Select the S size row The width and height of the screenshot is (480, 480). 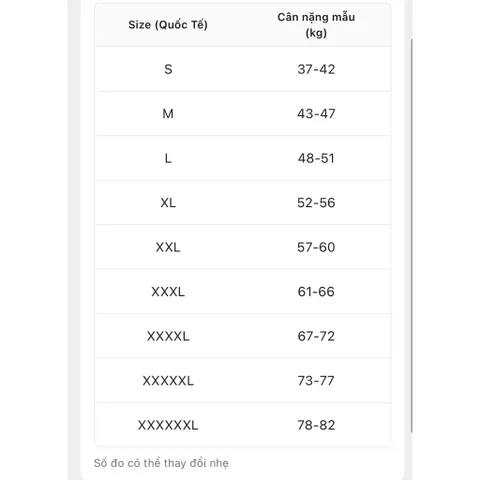(x=243, y=69)
